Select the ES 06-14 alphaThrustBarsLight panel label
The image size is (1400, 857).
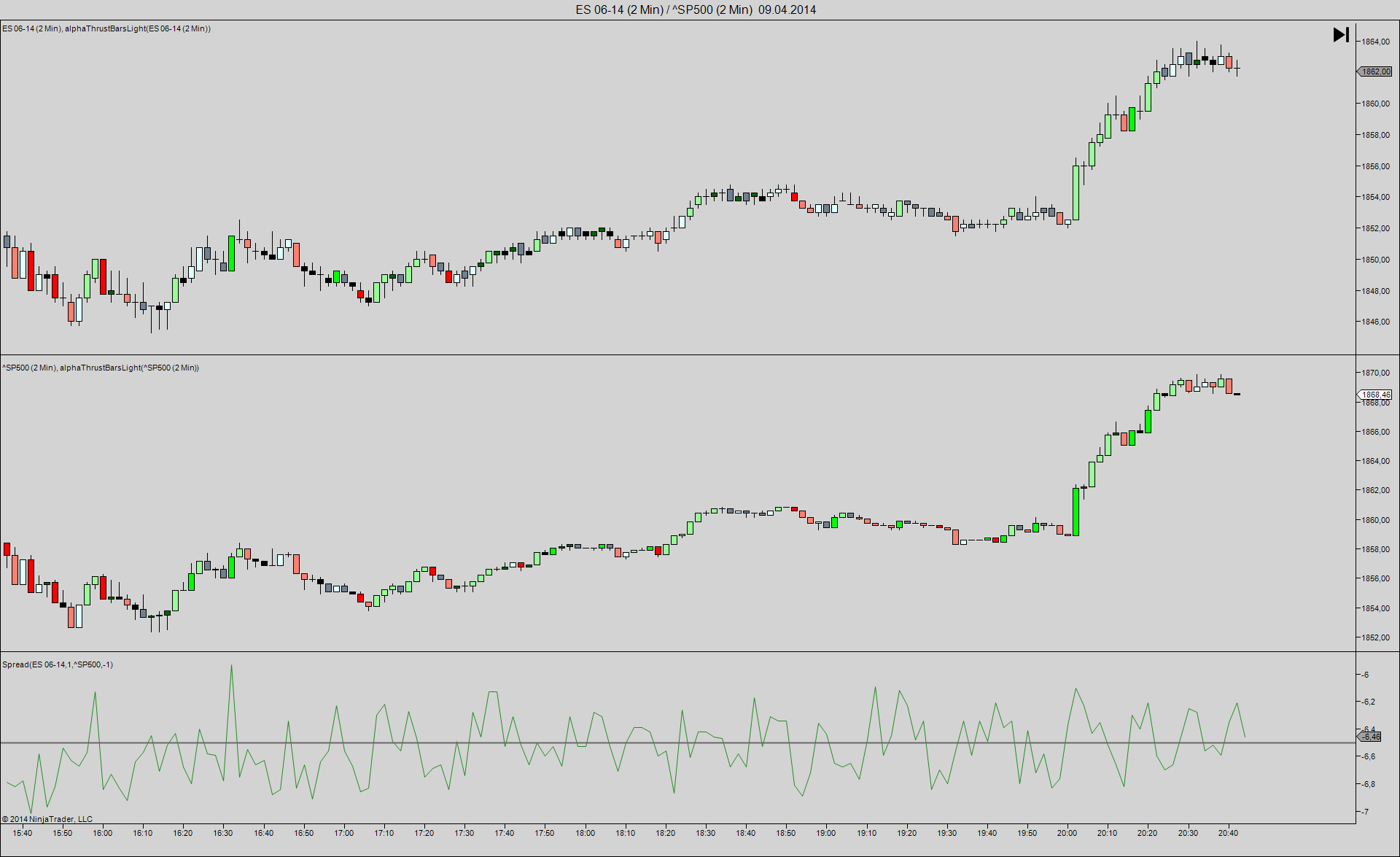(x=106, y=28)
